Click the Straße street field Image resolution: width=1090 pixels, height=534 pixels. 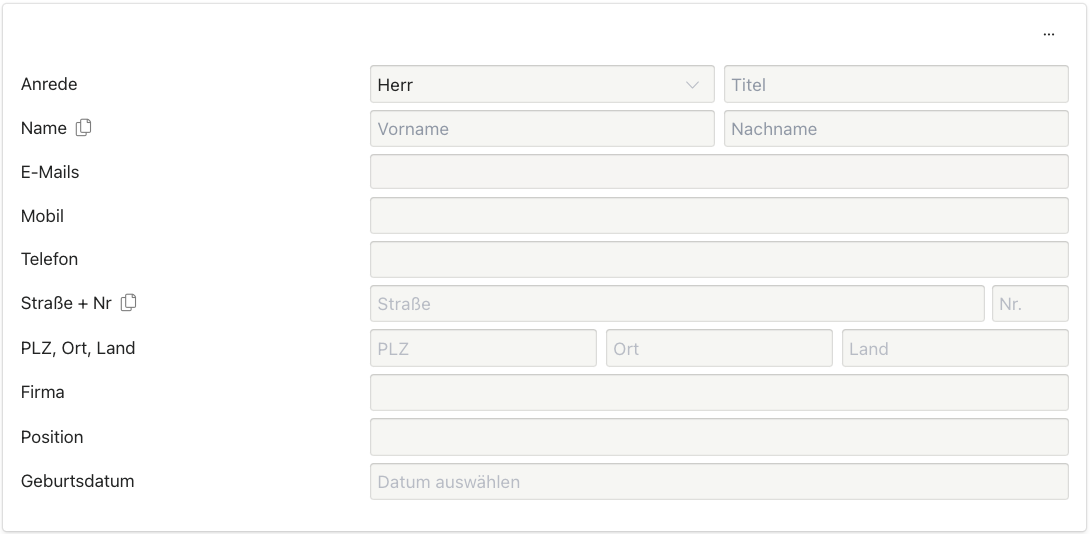click(676, 303)
